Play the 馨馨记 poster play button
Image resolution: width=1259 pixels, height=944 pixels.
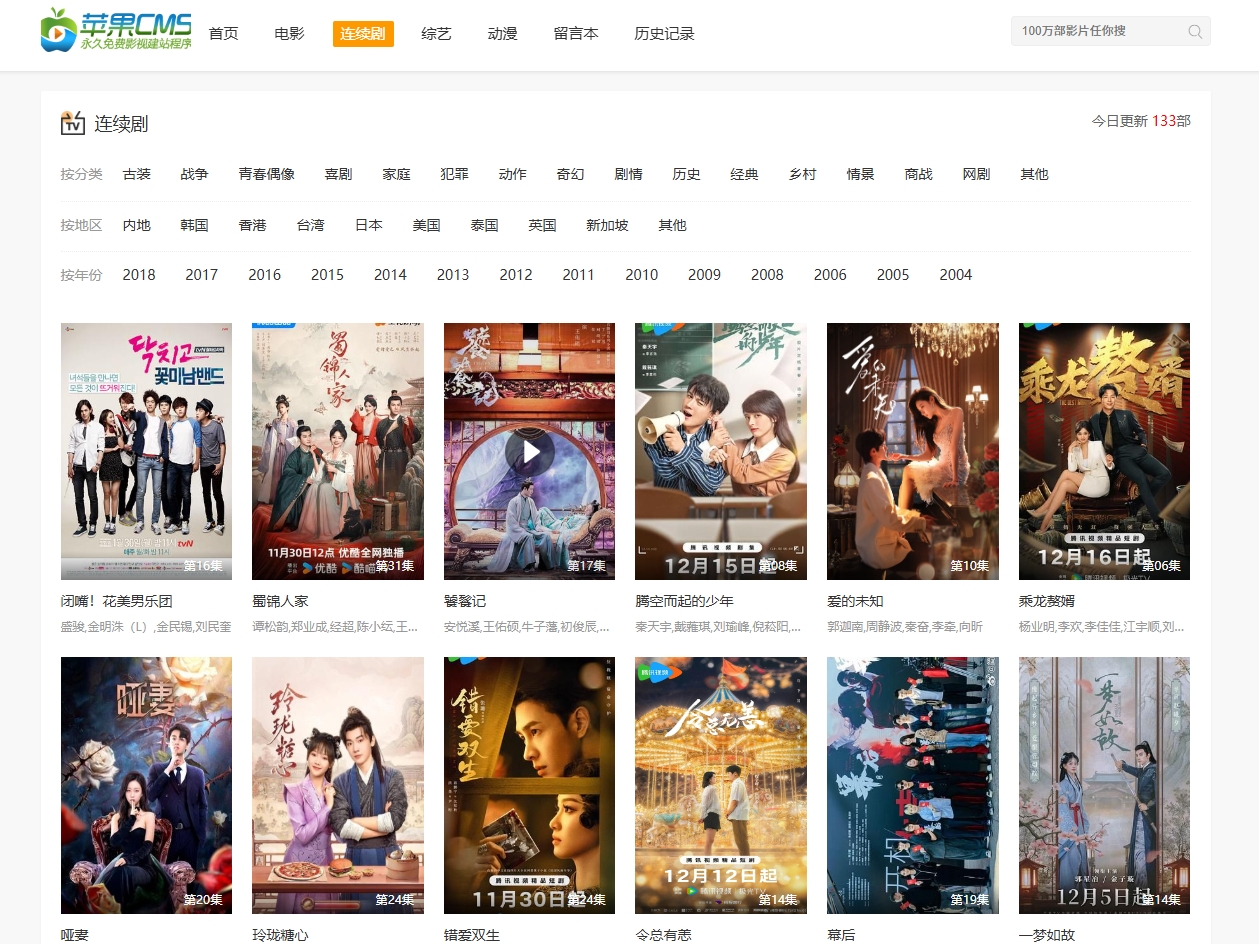[529, 452]
